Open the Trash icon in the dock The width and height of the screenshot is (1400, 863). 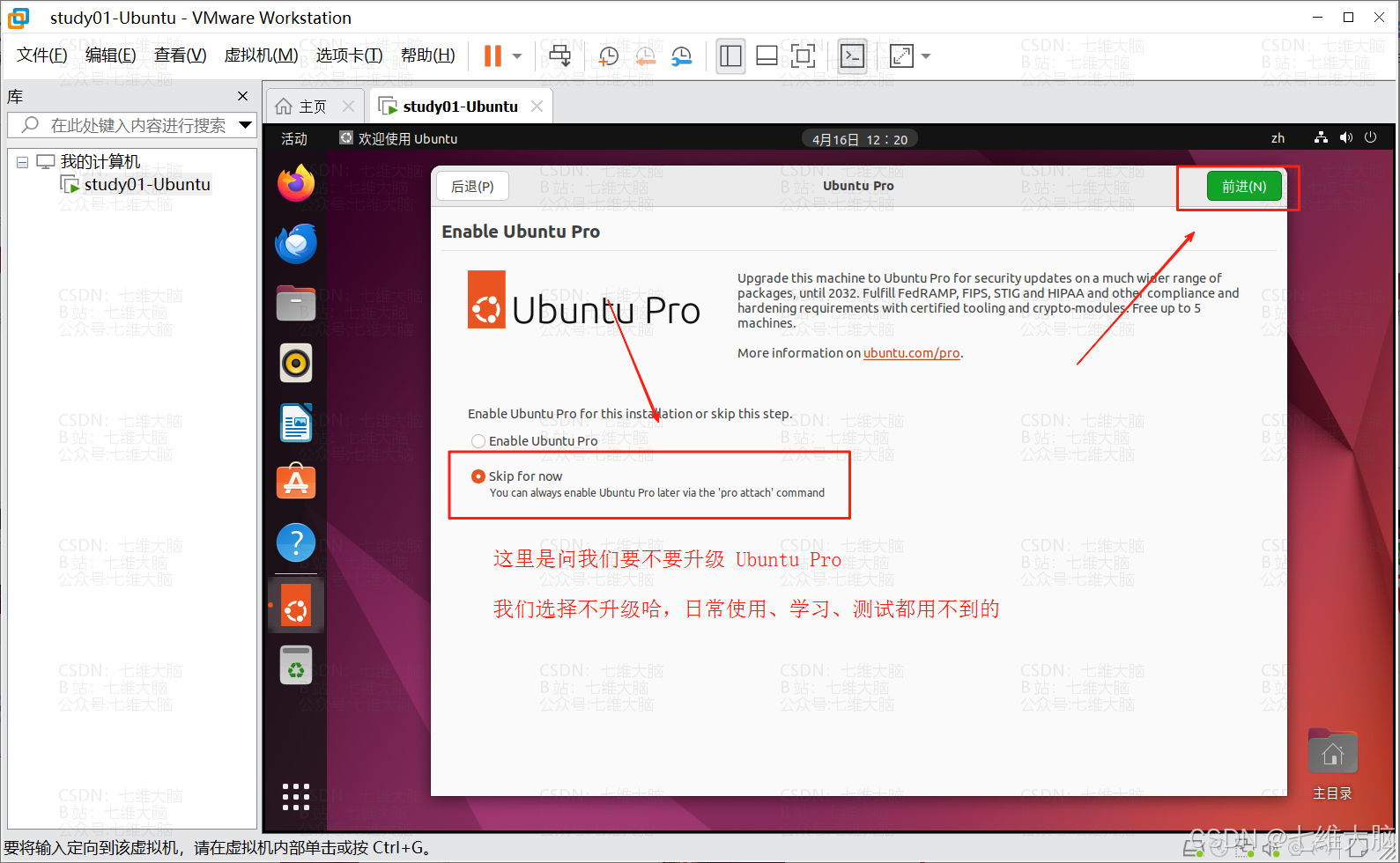click(x=296, y=666)
